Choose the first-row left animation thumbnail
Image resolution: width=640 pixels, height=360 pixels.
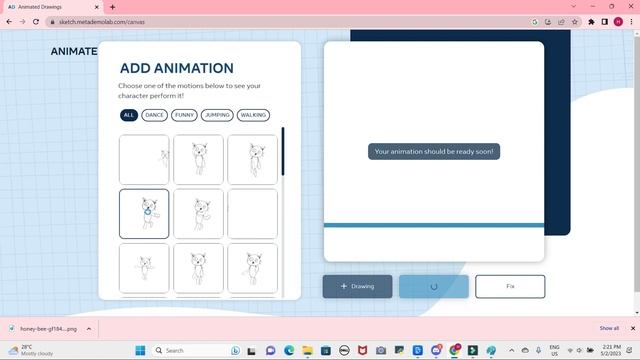click(x=144, y=160)
